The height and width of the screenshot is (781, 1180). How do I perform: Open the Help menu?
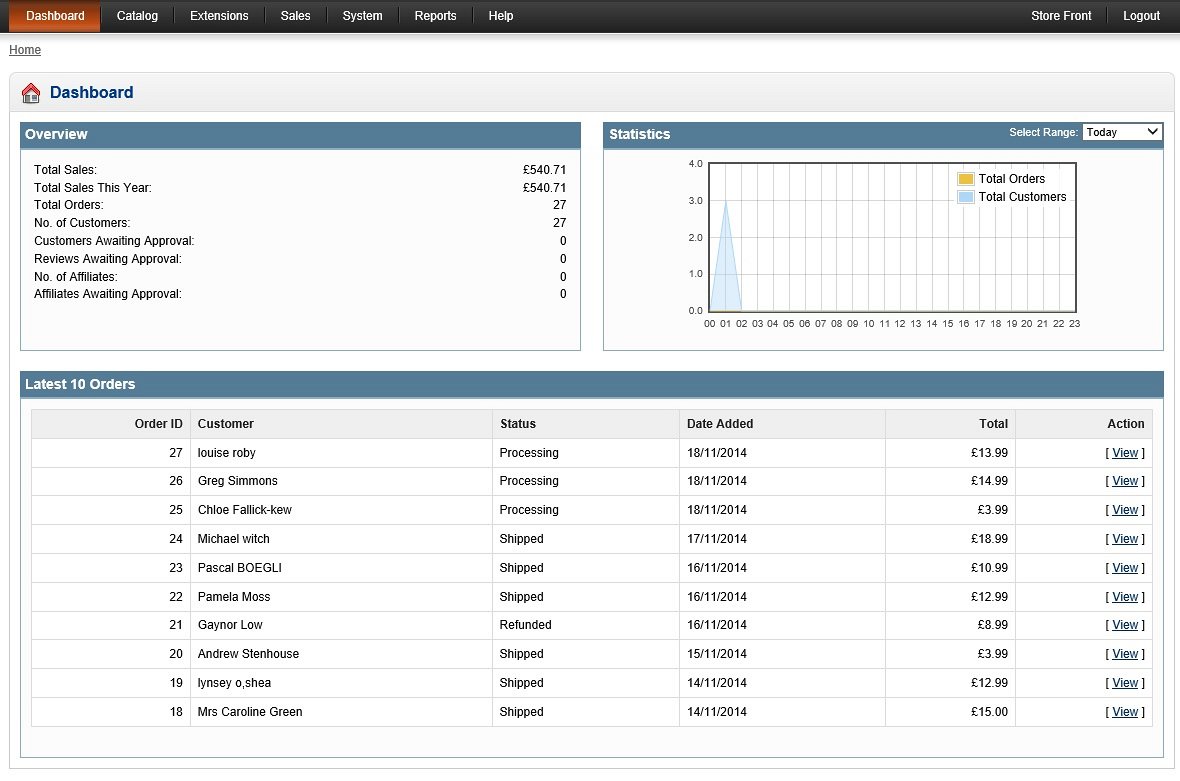pyautogui.click(x=501, y=16)
